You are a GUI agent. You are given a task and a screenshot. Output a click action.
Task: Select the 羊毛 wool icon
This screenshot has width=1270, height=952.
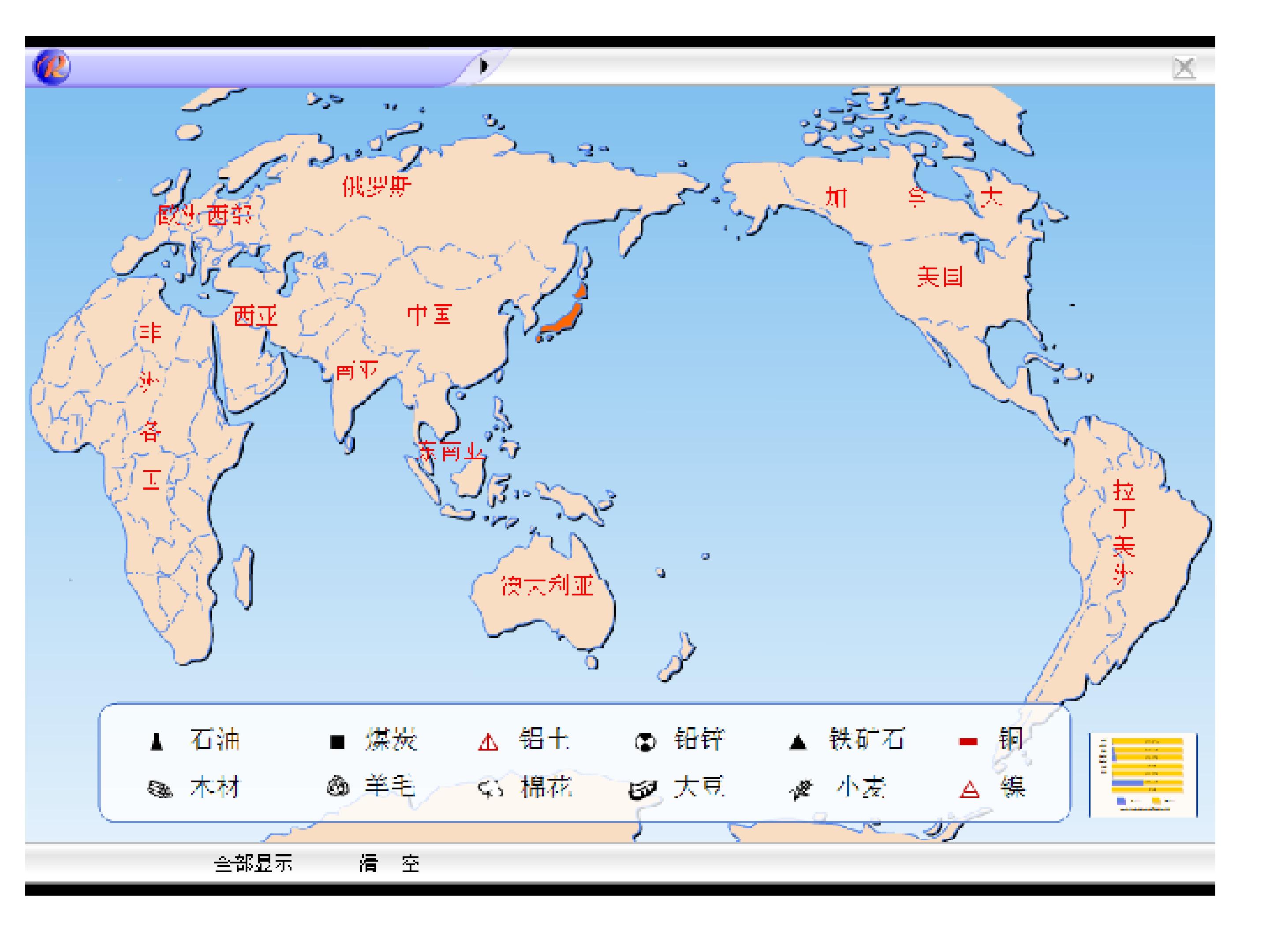click(x=338, y=787)
